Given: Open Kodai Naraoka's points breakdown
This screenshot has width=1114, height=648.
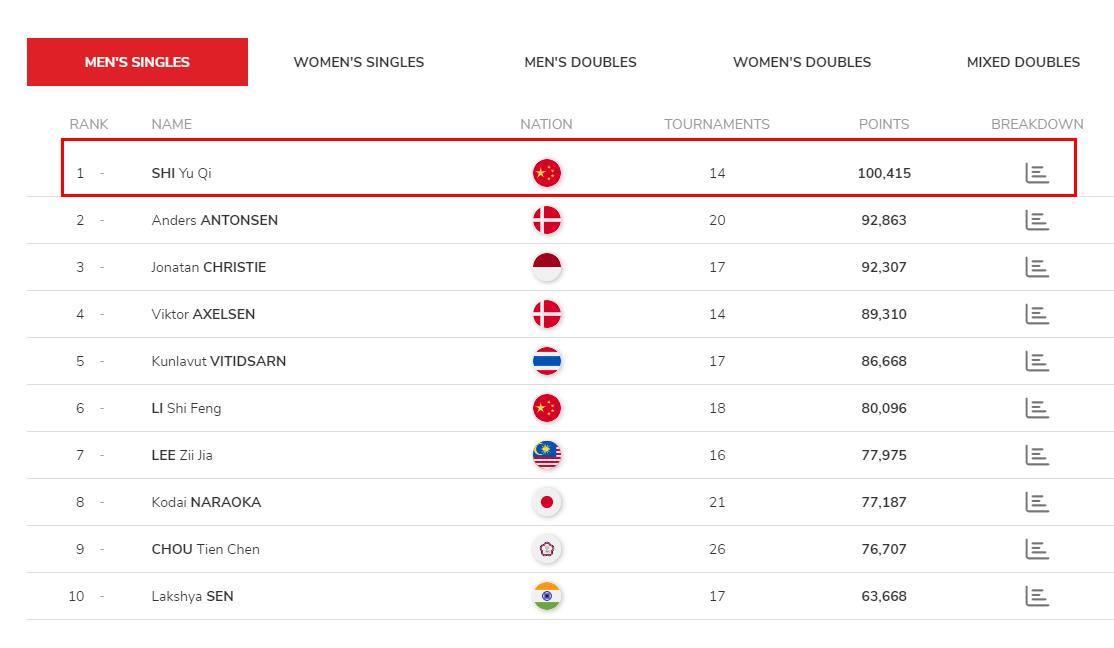Looking at the screenshot, I should tap(1037, 502).
